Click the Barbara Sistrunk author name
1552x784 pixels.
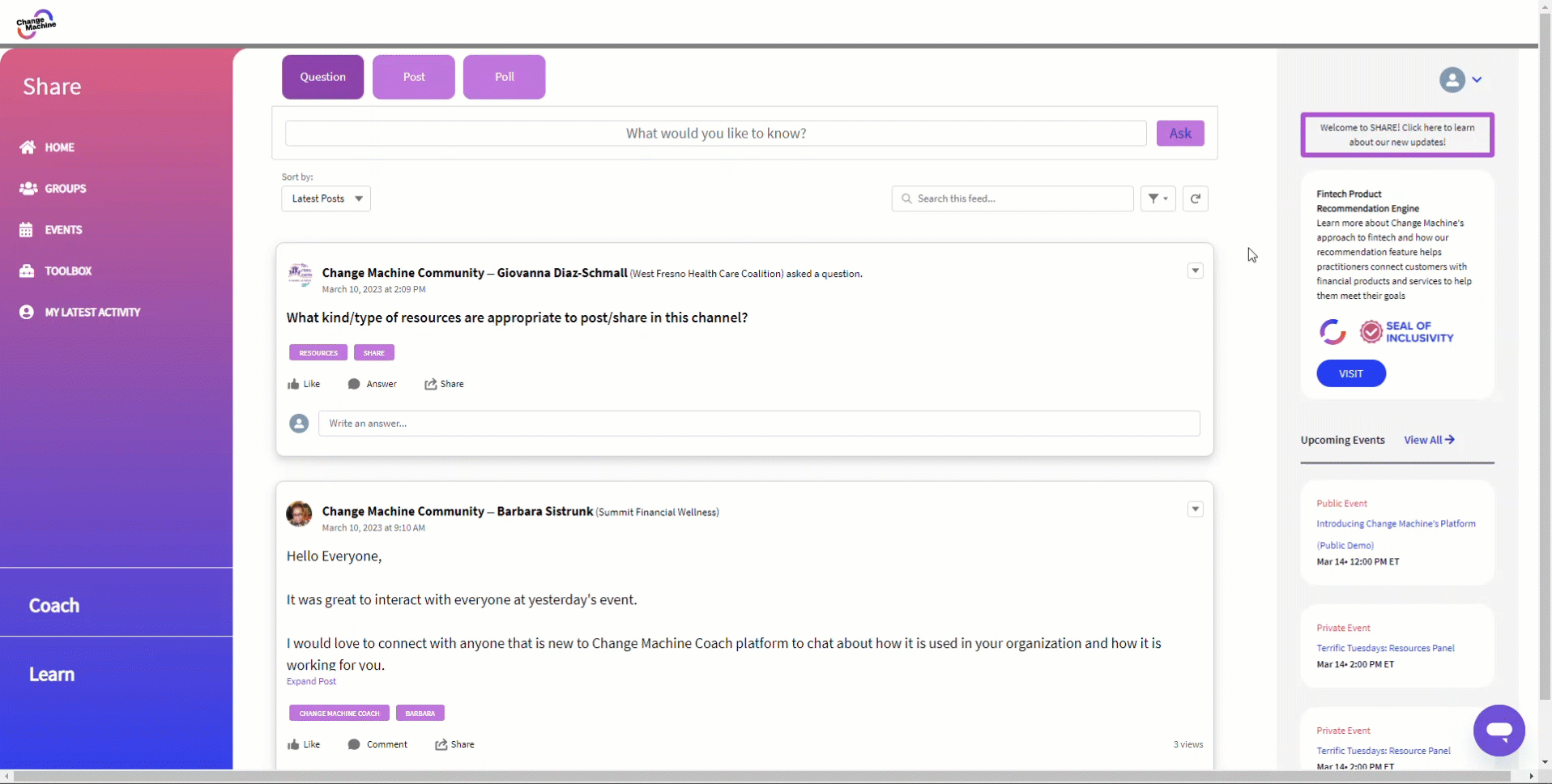[544, 512]
